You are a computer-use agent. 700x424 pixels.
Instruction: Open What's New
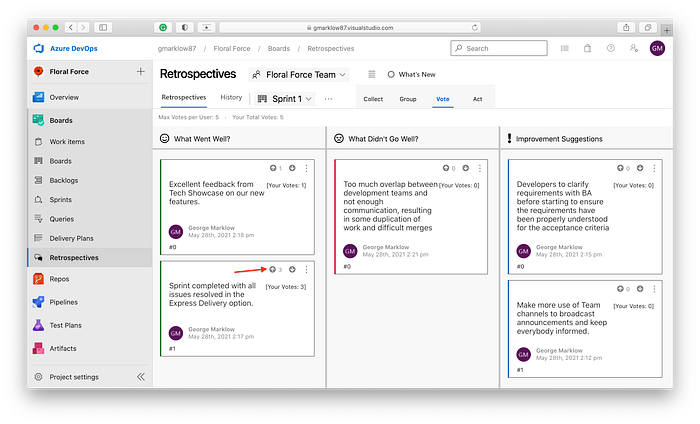click(411, 75)
